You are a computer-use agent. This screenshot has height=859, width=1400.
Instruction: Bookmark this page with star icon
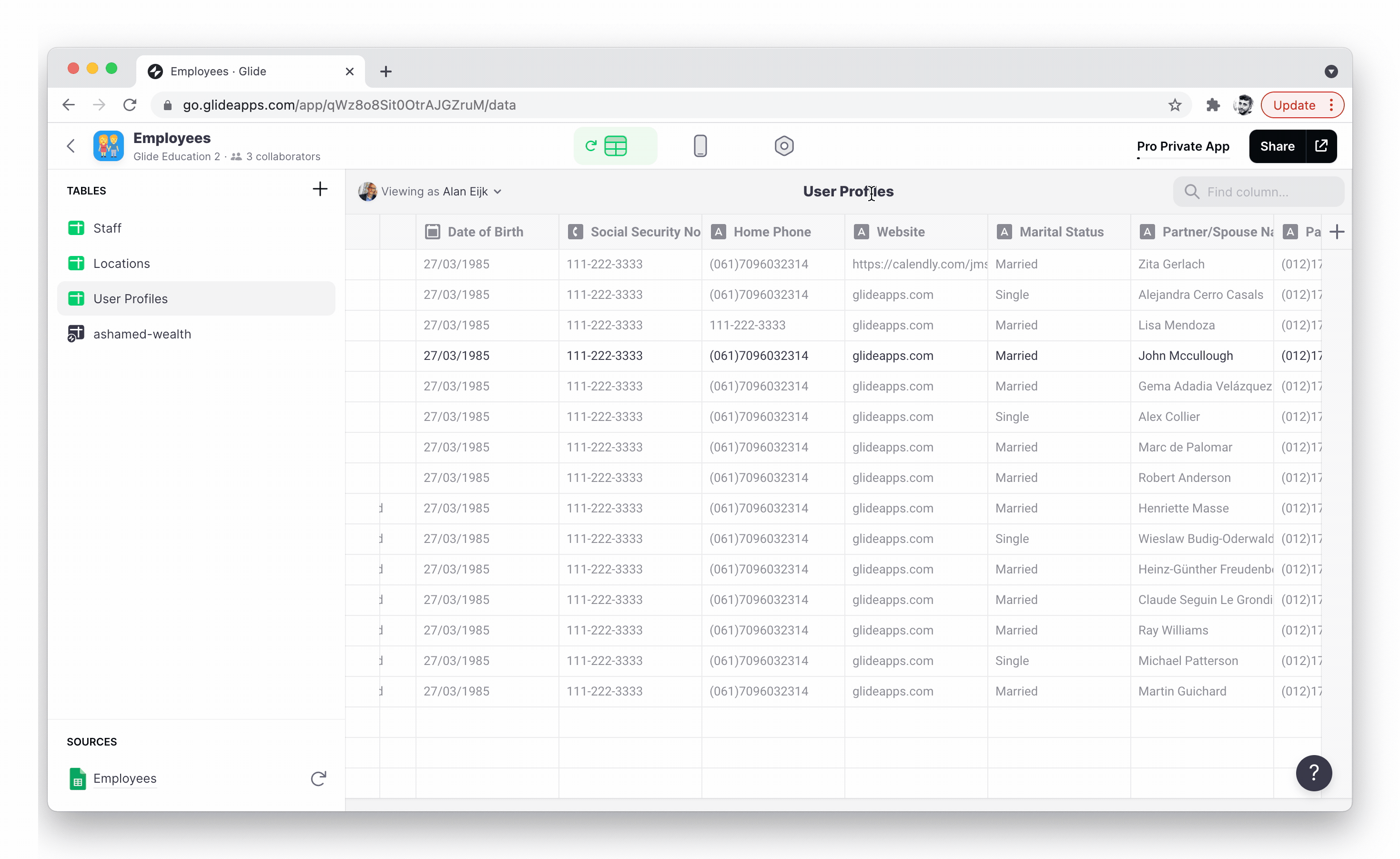click(x=1175, y=105)
